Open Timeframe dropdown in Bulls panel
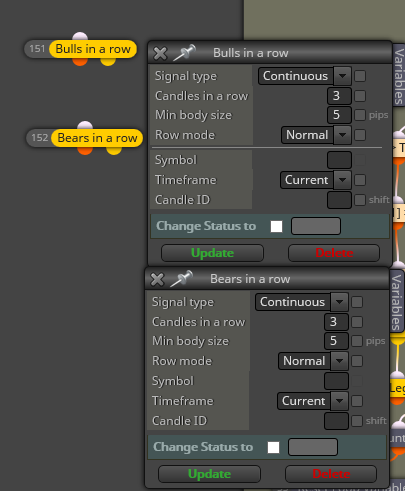The image size is (405, 491). pos(316,180)
